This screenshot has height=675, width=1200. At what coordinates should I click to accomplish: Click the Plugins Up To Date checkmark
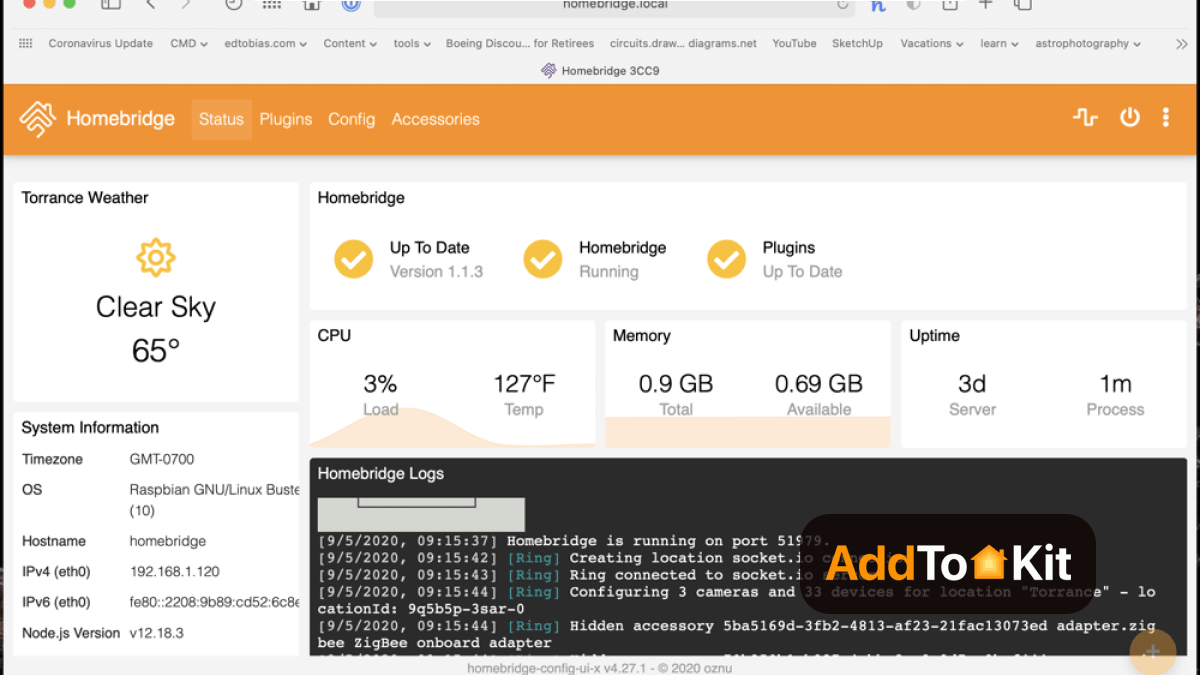pyautogui.click(x=727, y=259)
